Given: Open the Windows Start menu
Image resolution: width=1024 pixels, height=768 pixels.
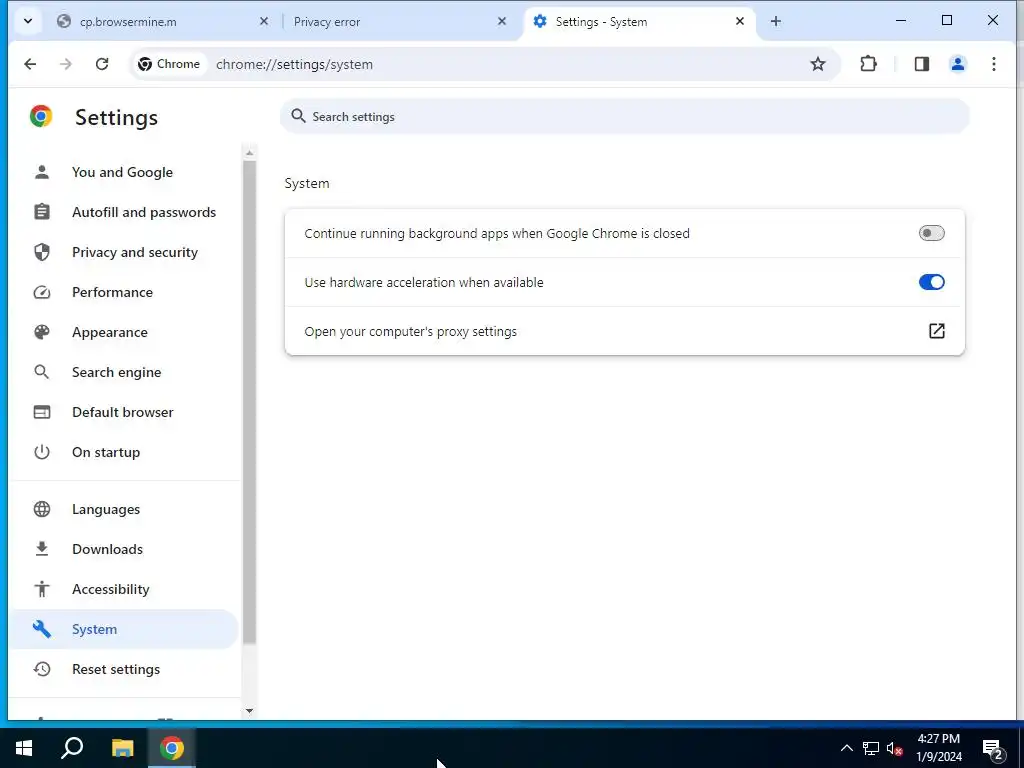Looking at the screenshot, I should point(24,748).
